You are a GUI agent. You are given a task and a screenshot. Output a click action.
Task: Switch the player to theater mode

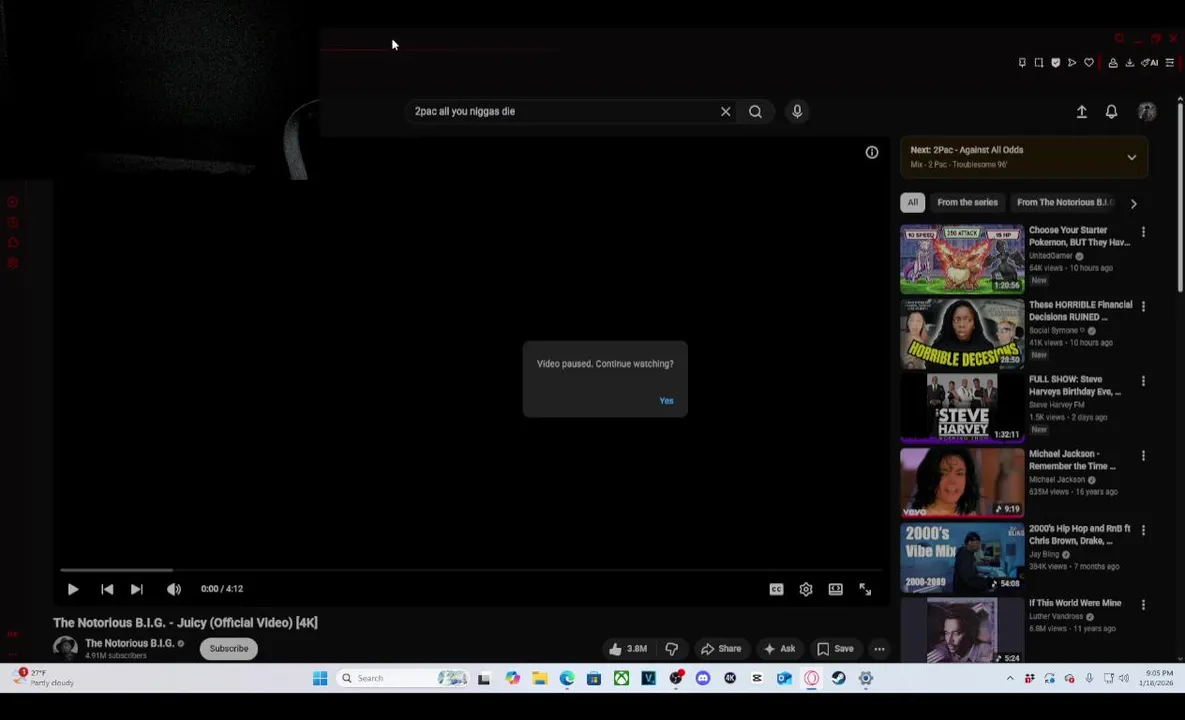coord(835,589)
